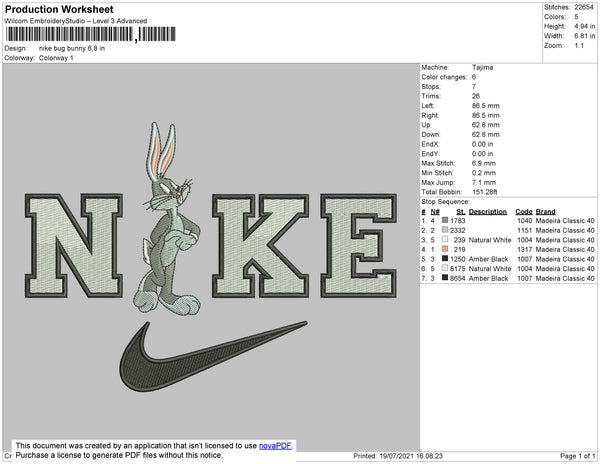Click the Brand column header

click(545, 212)
